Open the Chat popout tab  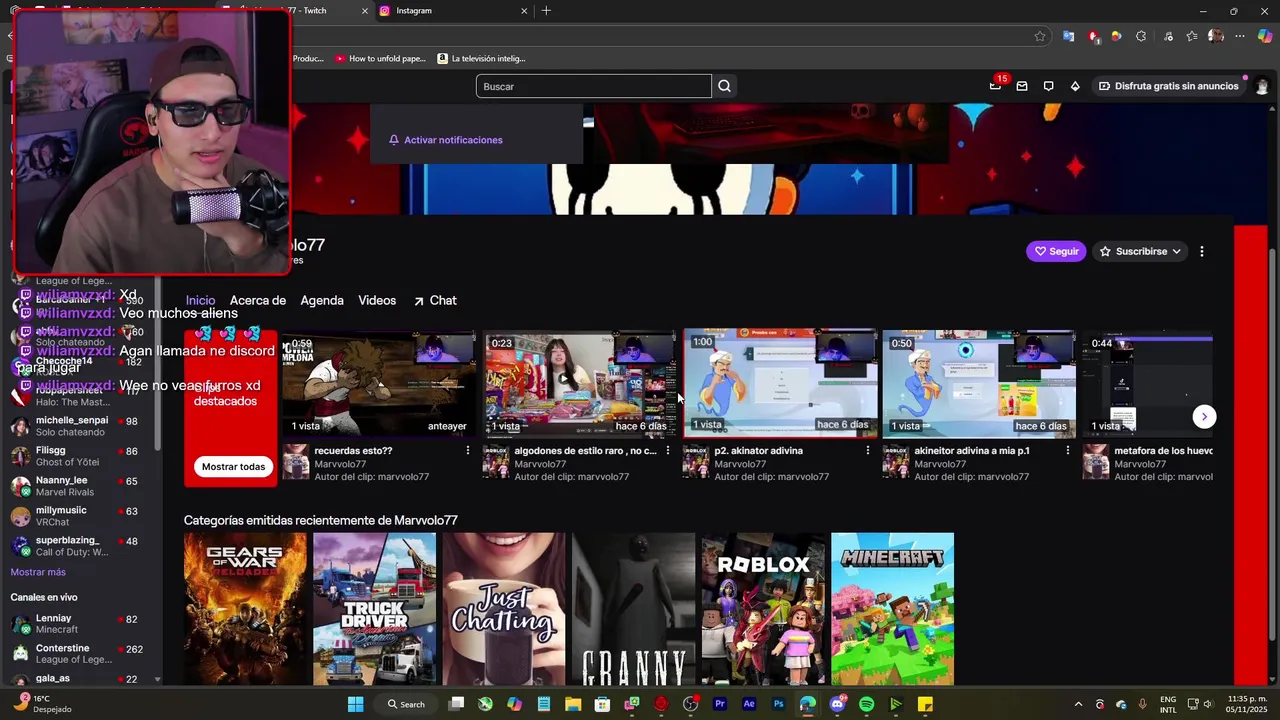coord(435,301)
